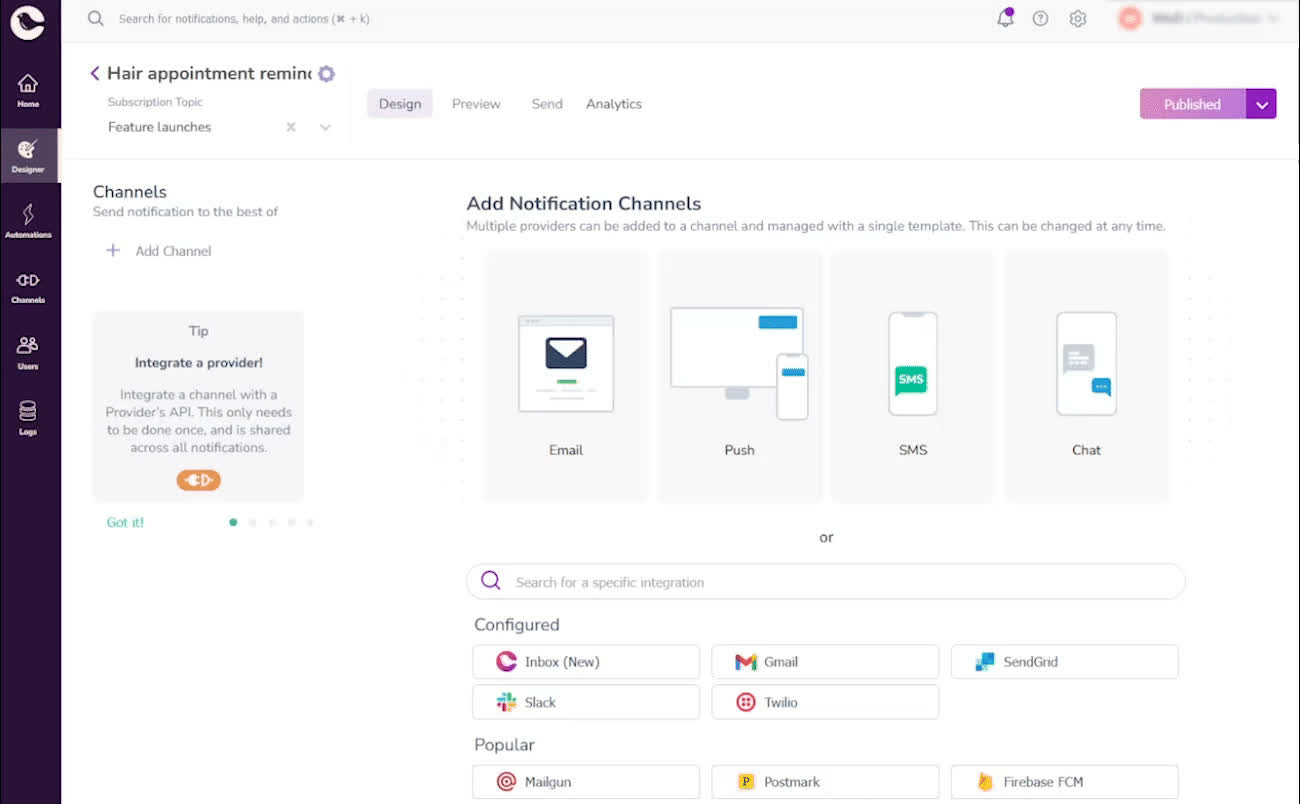Choose the Gmail integration

(x=825, y=662)
